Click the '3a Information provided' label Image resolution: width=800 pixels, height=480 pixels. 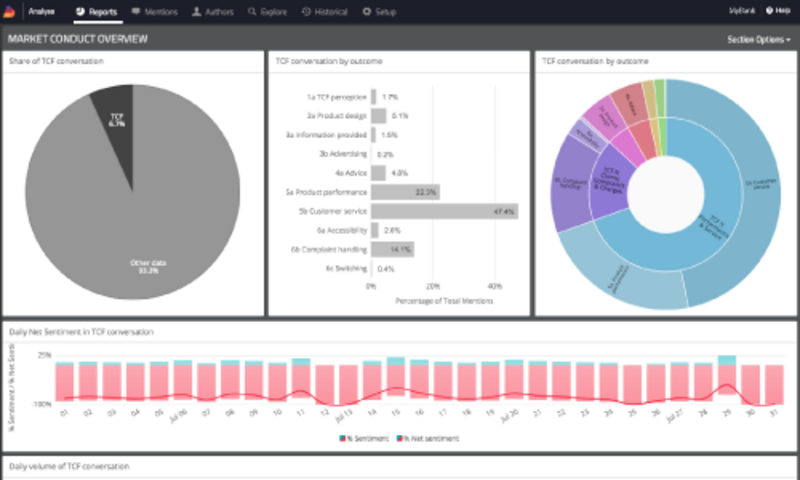point(326,135)
